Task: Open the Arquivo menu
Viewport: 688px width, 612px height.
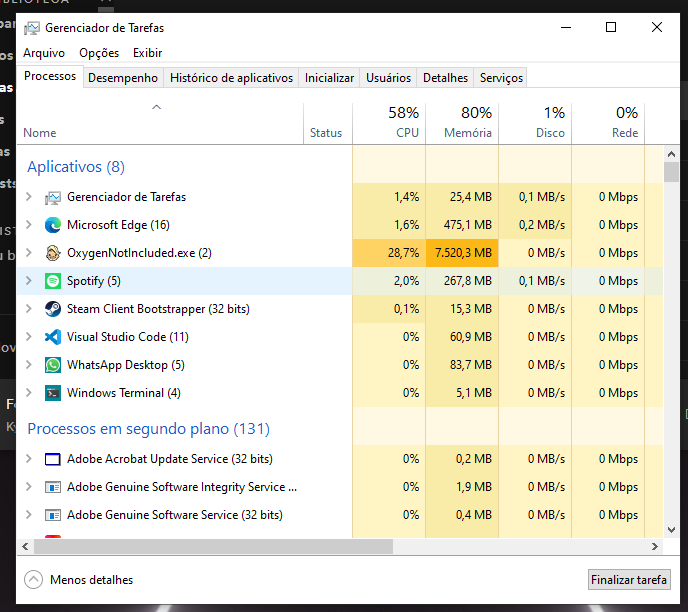Action: 44,53
